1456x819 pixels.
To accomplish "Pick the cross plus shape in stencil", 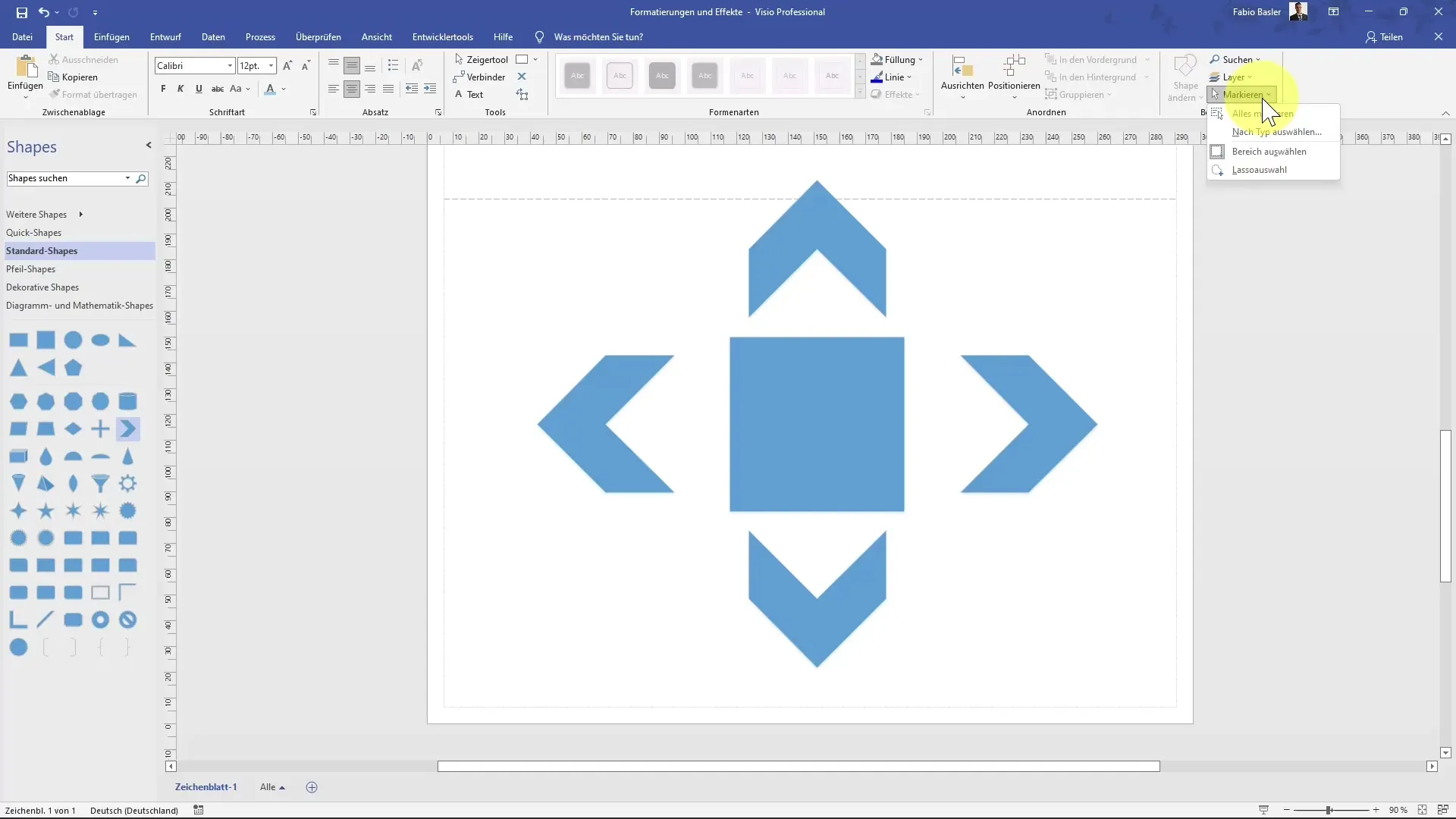I will 101,428.
